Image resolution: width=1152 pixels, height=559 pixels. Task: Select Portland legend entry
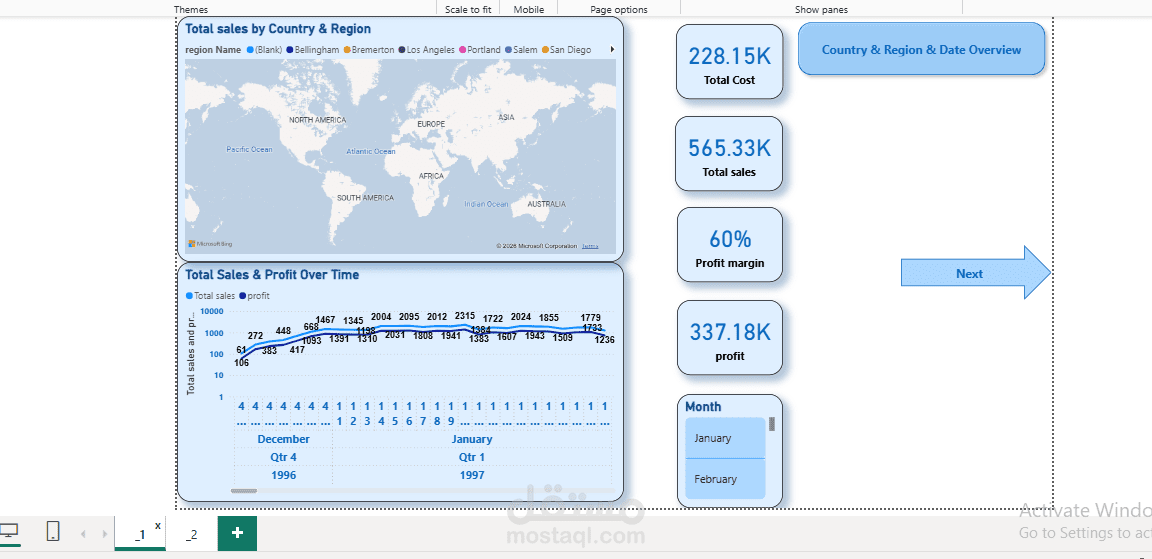[479, 50]
